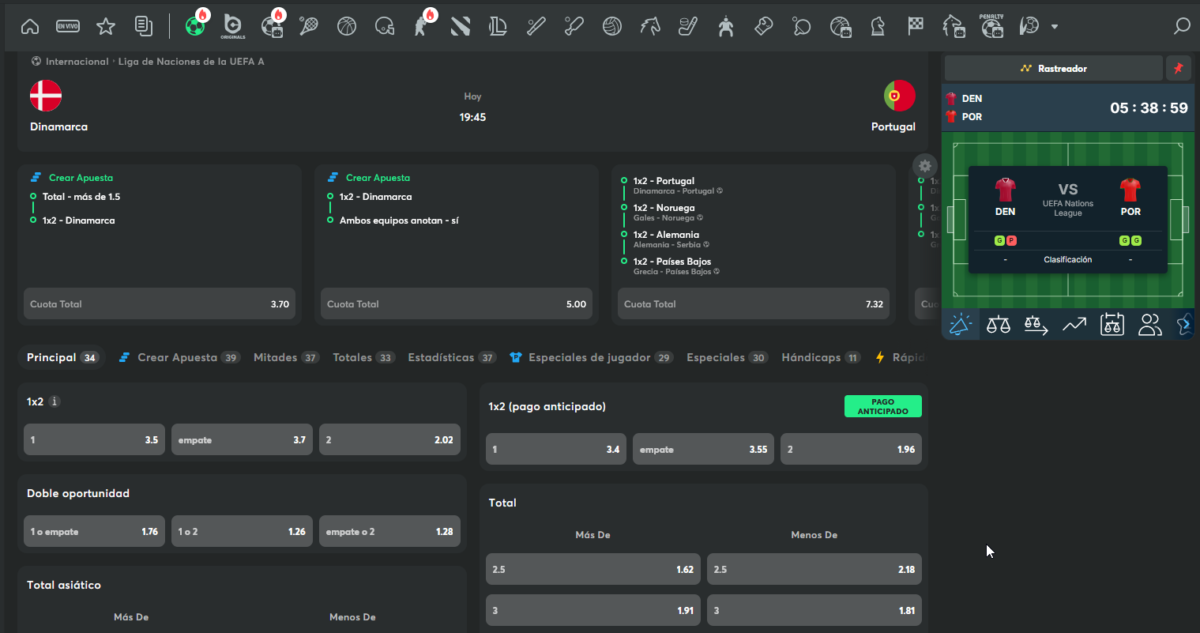Bet on 1x2 outcome 1 at 3.5

(94, 439)
